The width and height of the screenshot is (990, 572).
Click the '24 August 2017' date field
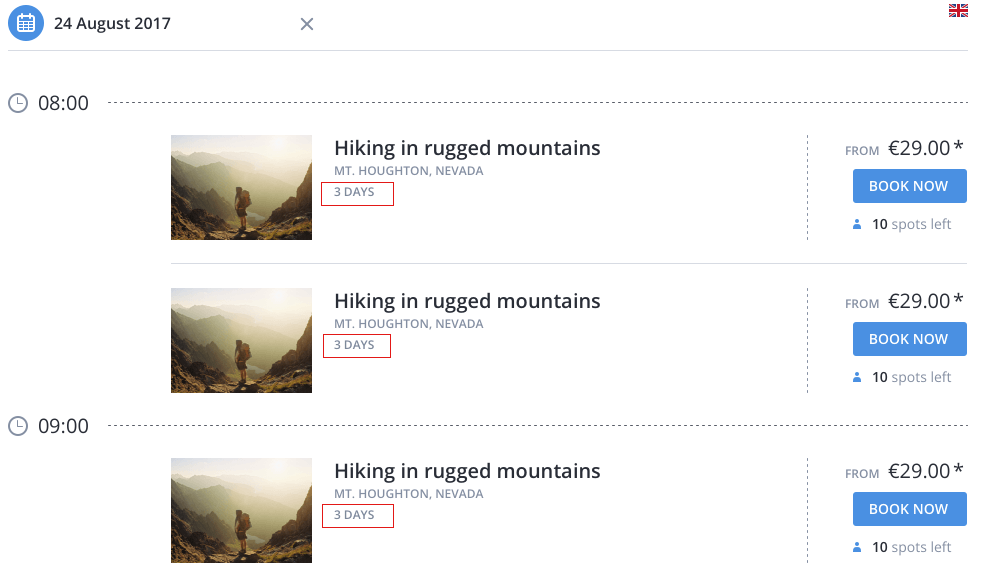112,23
